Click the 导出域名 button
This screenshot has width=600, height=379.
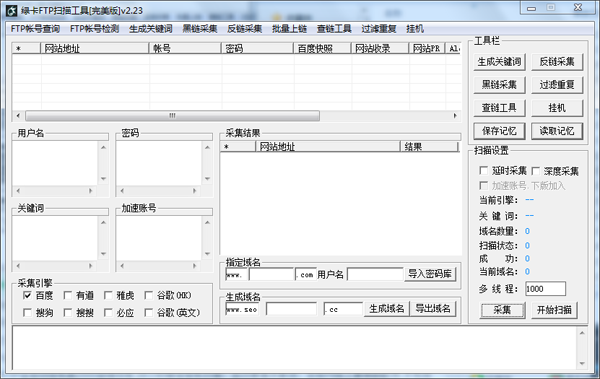click(433, 309)
